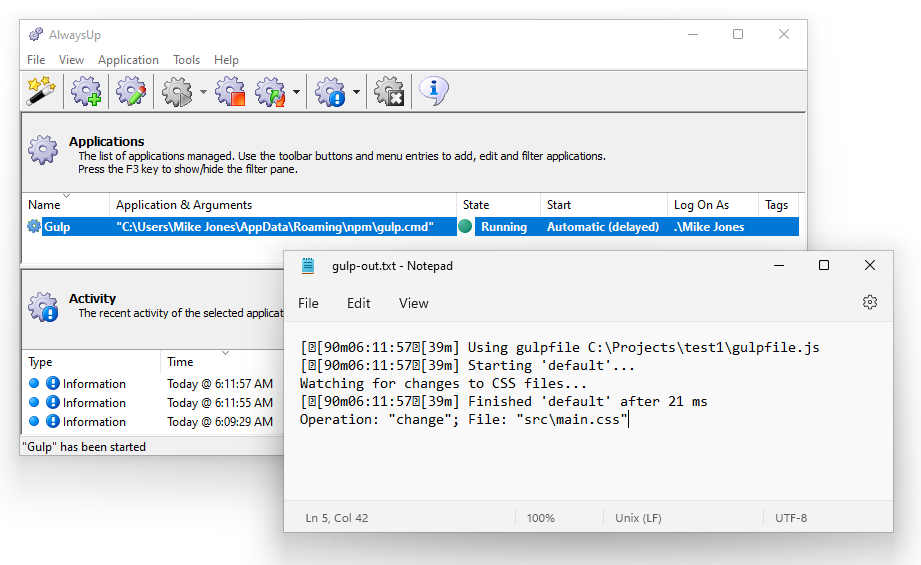Open Notepad File menu
This screenshot has height=565, width=921.
308,303
